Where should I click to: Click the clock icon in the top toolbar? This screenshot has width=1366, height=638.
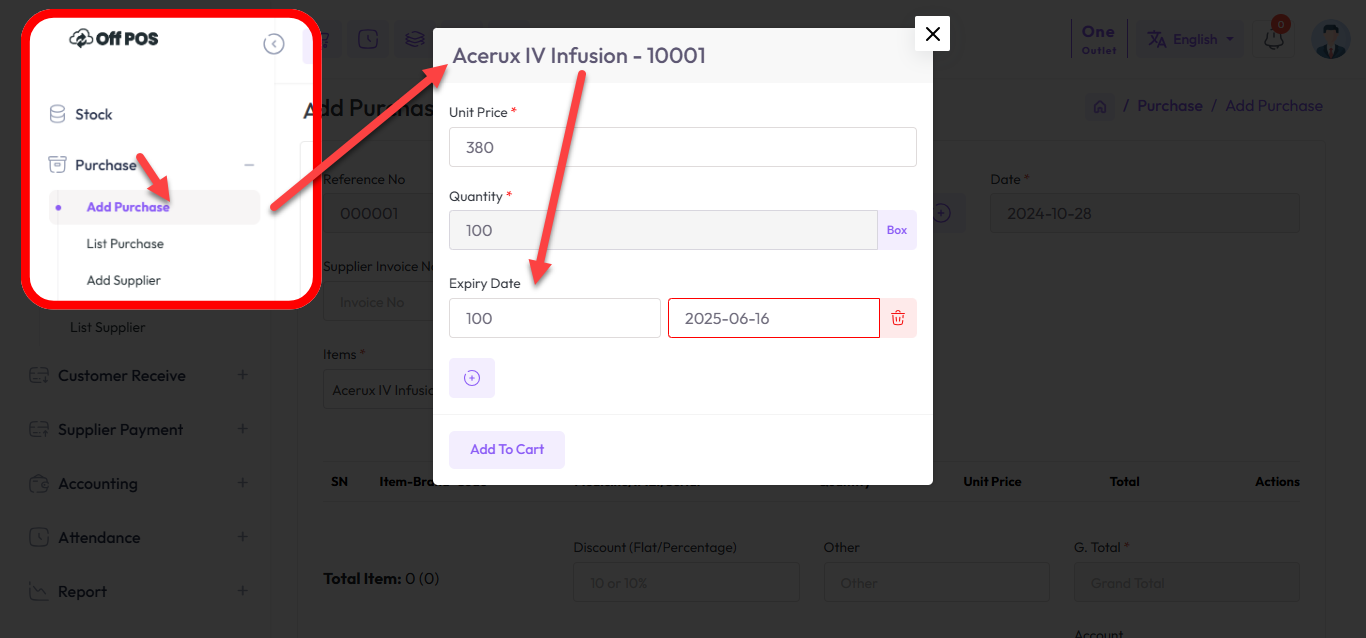click(368, 39)
